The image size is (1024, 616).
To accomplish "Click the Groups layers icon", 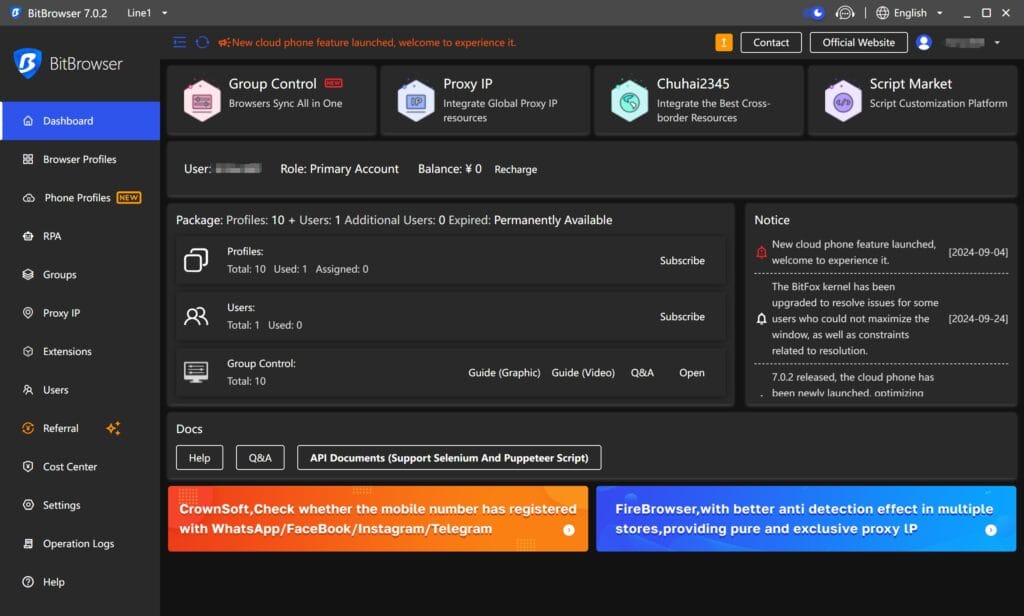I will click(x=28, y=275).
